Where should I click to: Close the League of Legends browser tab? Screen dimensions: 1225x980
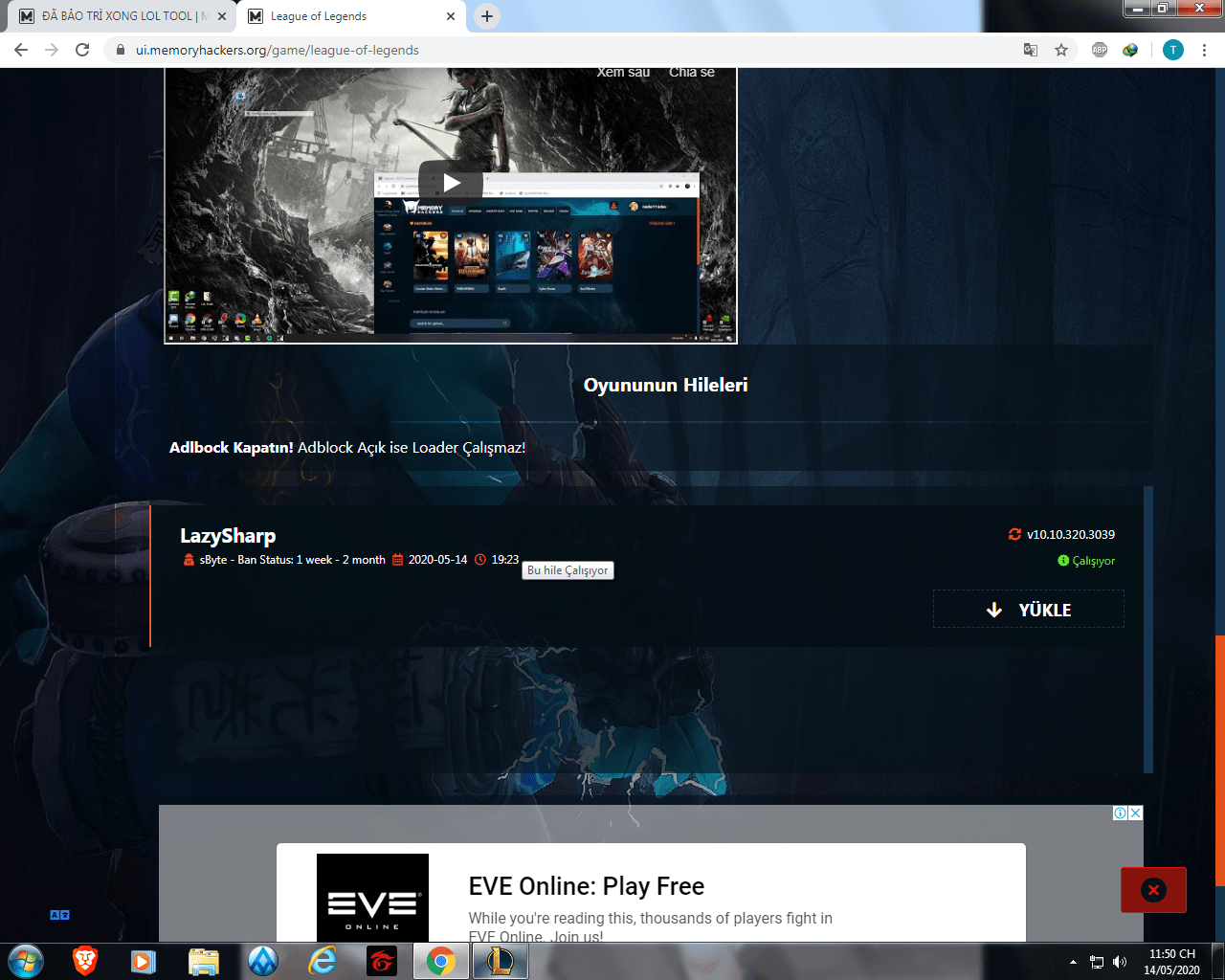click(x=451, y=16)
